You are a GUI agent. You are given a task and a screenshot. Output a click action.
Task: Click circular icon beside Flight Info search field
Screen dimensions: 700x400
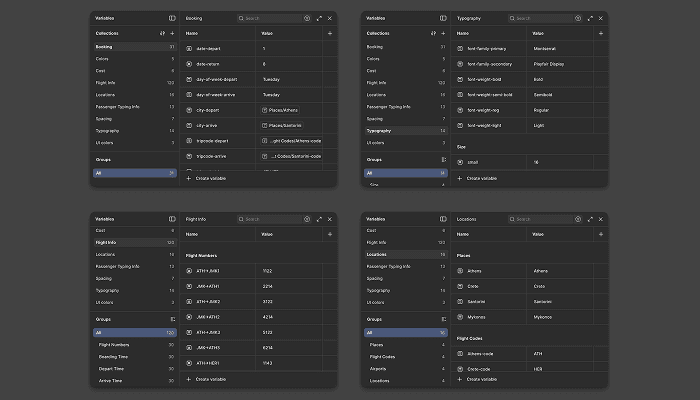pyautogui.click(x=307, y=219)
